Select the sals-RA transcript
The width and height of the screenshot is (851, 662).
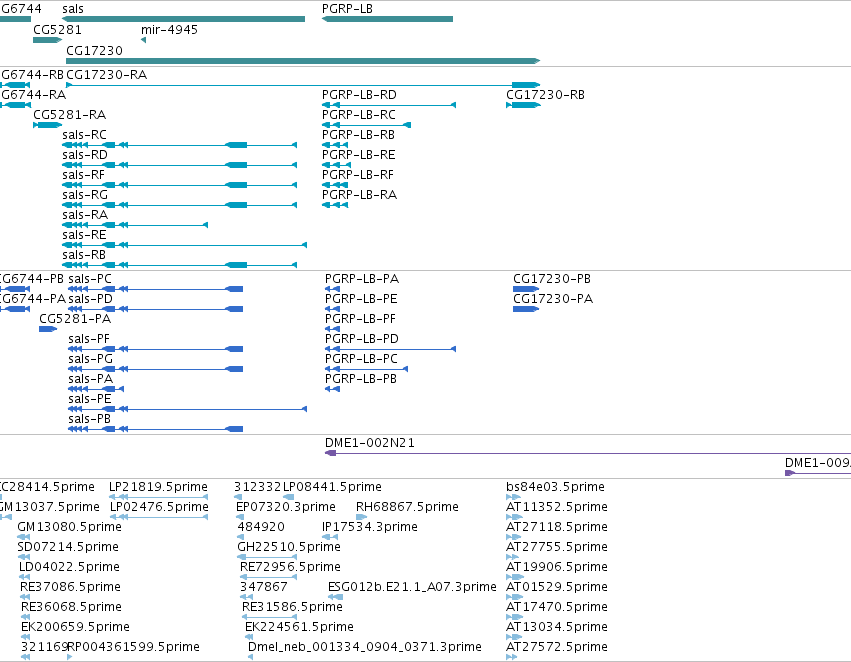[x=135, y=225]
